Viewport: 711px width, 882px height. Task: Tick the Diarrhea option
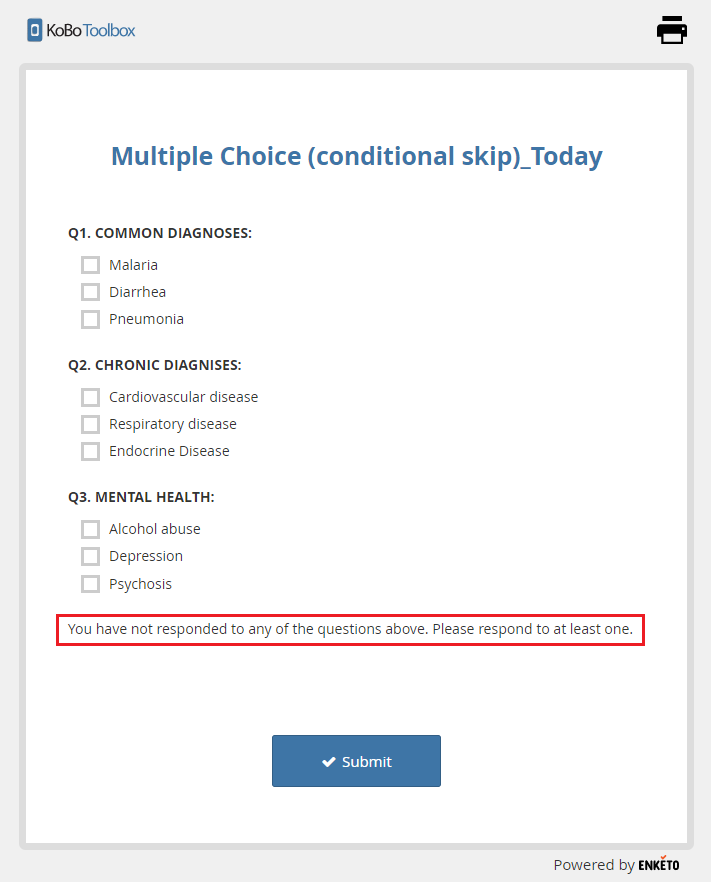click(x=90, y=292)
